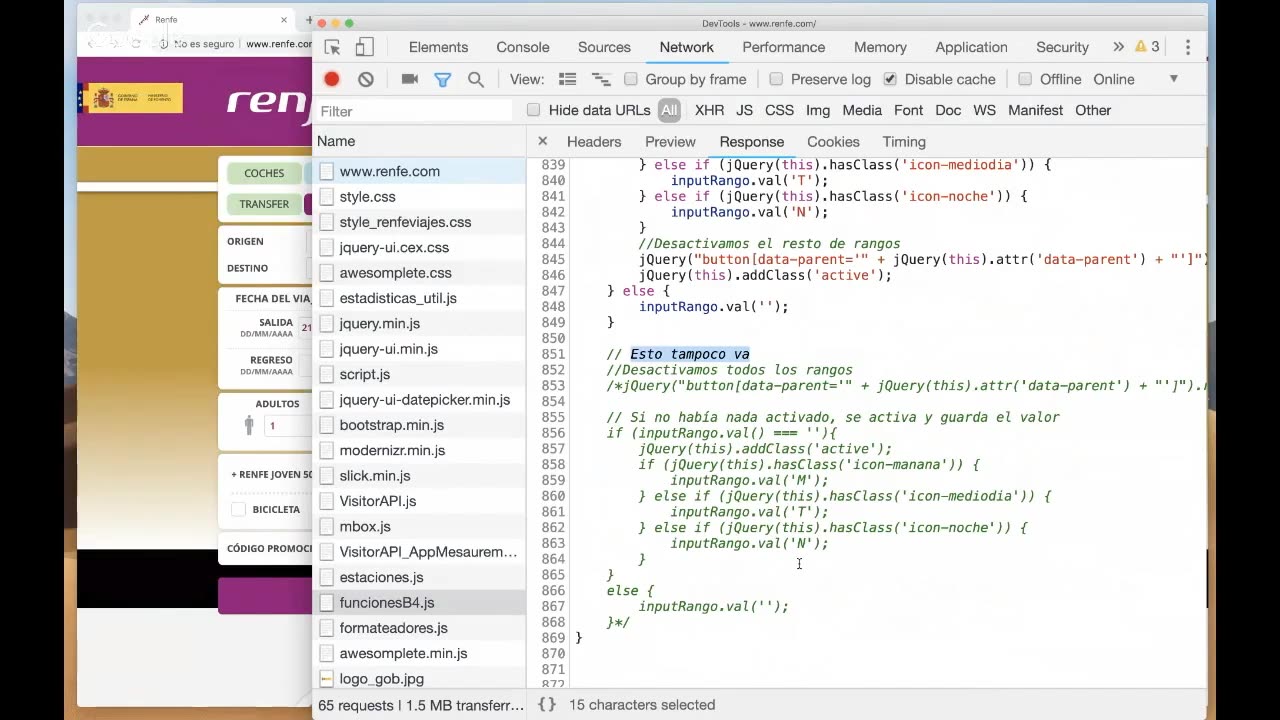Select the script.js request
Image resolution: width=1280 pixels, height=720 pixels.
coord(419,374)
